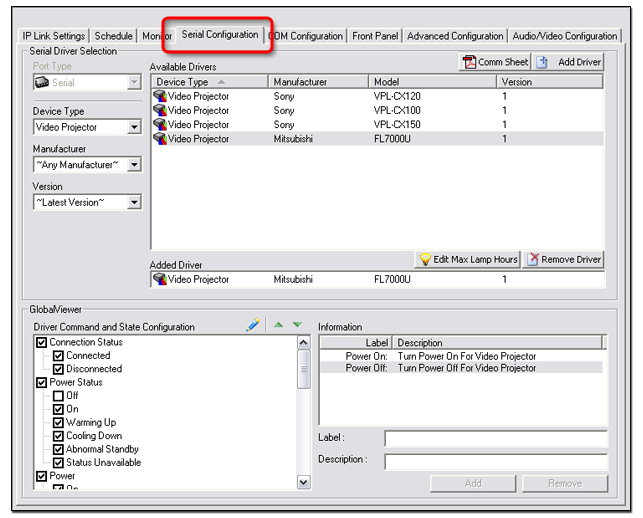Viewport: 643px width, 518px height.
Task: Toggle the On checkbox under Power Status
Action: [58, 409]
